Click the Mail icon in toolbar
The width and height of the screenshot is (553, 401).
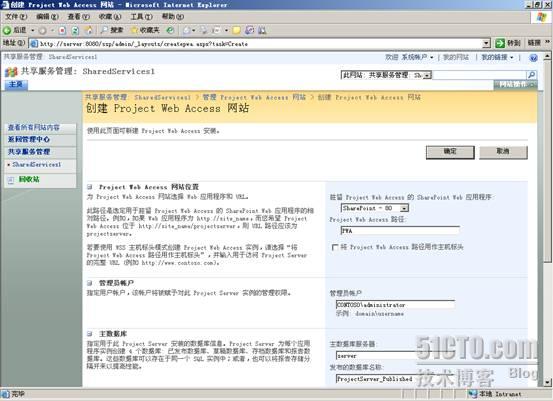coord(187,30)
